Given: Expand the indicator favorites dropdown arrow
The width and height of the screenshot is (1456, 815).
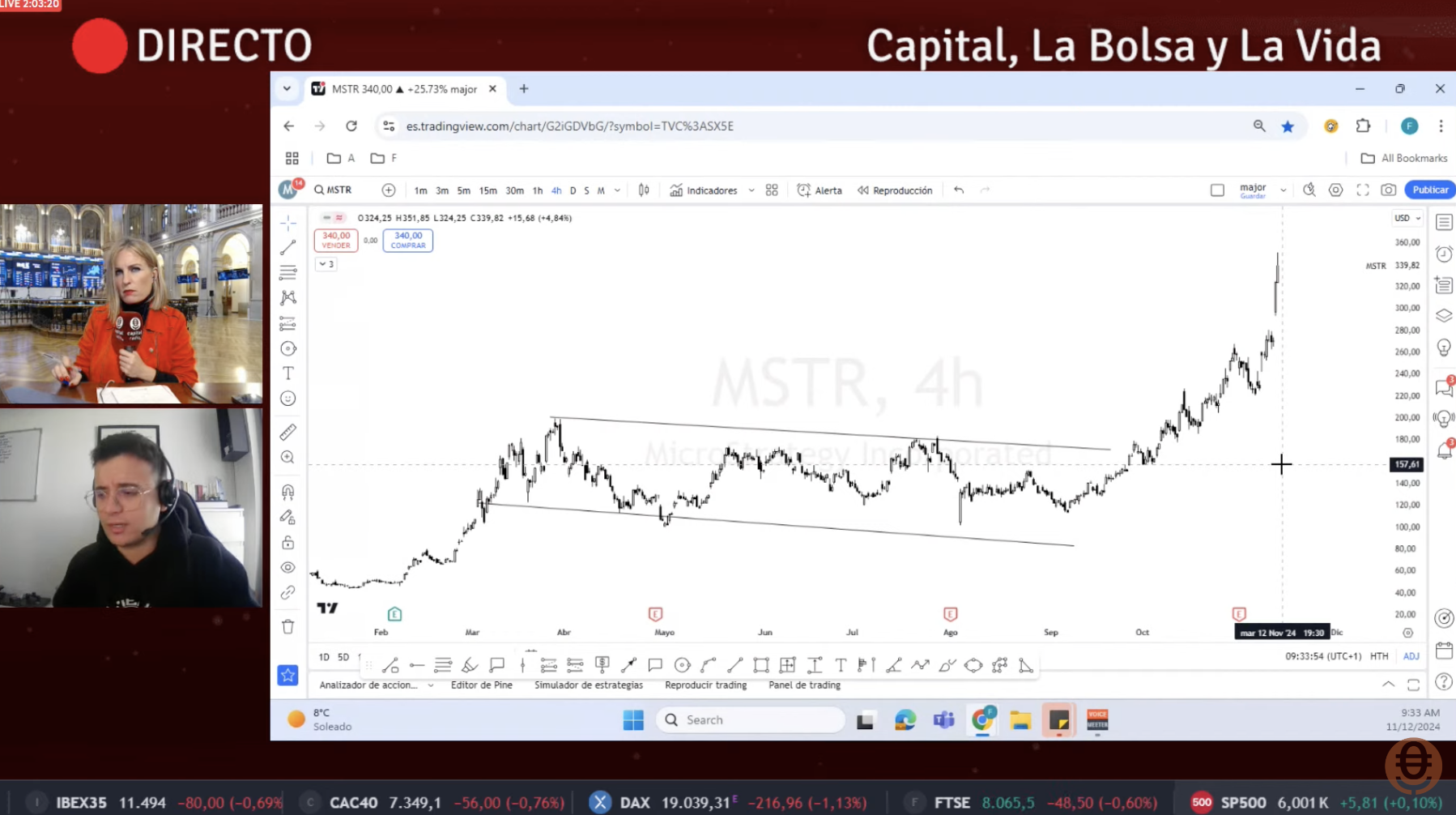Looking at the screenshot, I should (751, 190).
